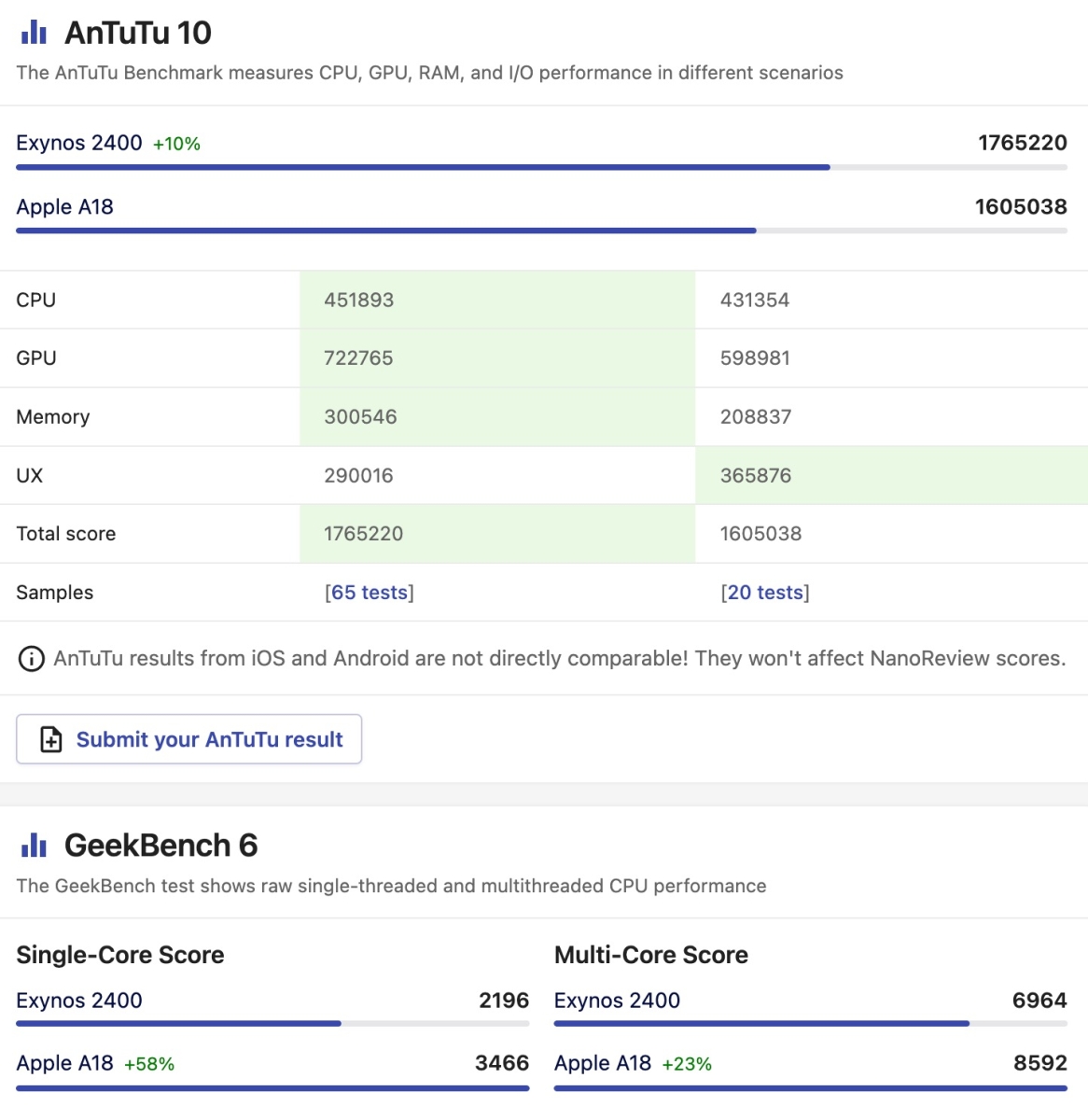Click UX value 290016
Viewport: 1088px width, 1120px height.
[358, 476]
